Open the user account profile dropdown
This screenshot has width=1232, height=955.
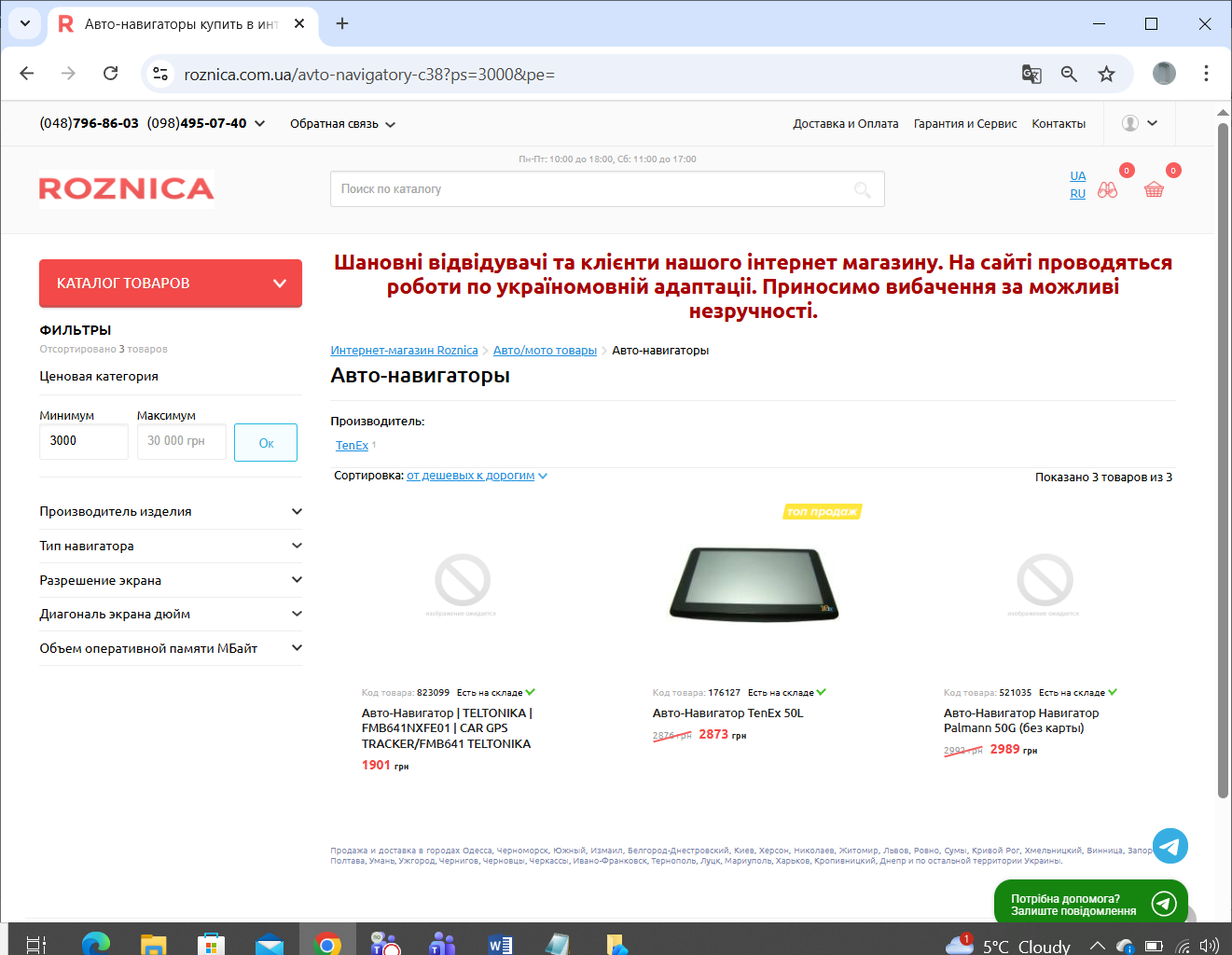click(1139, 123)
